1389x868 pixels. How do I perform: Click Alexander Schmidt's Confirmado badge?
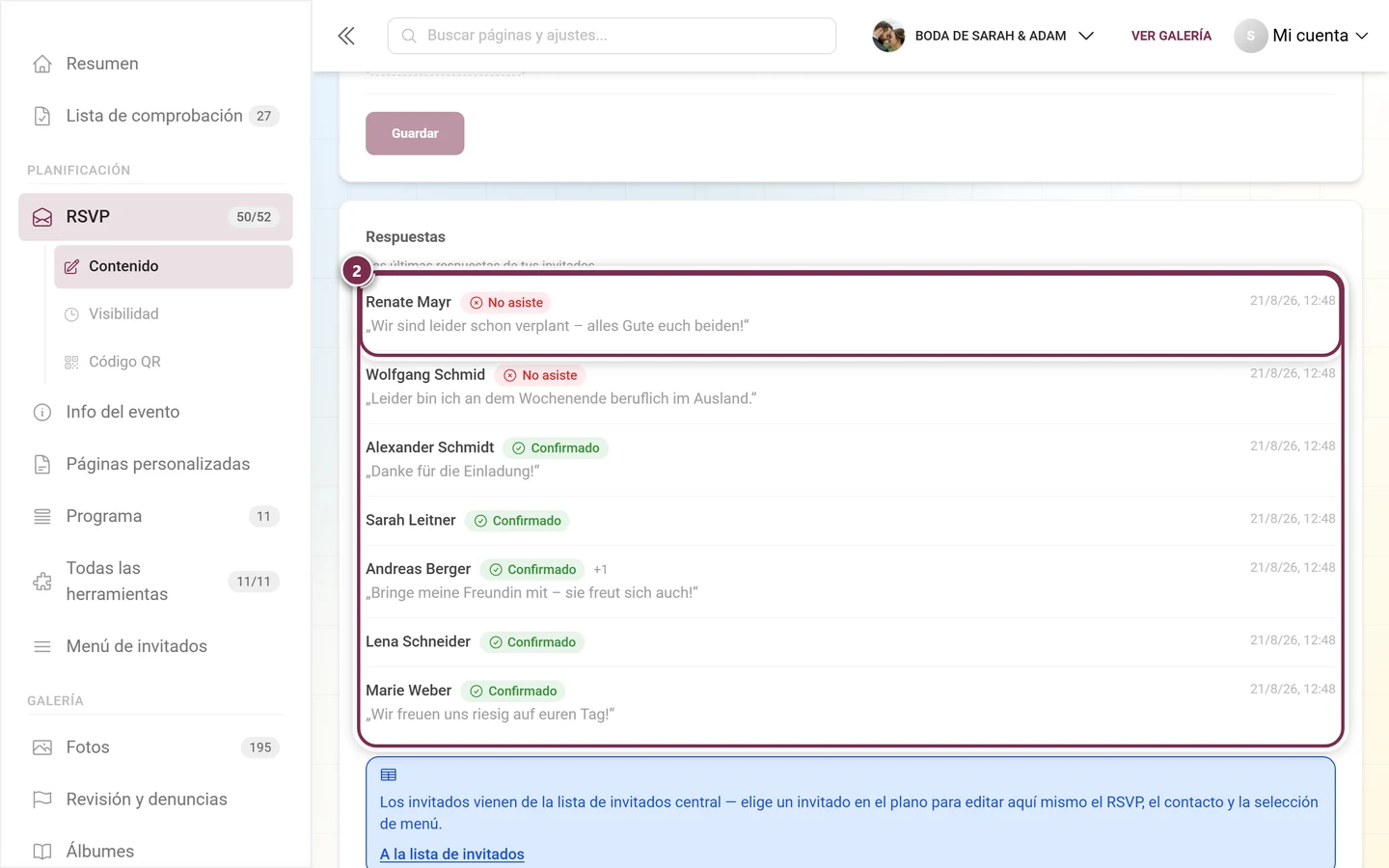tap(556, 448)
